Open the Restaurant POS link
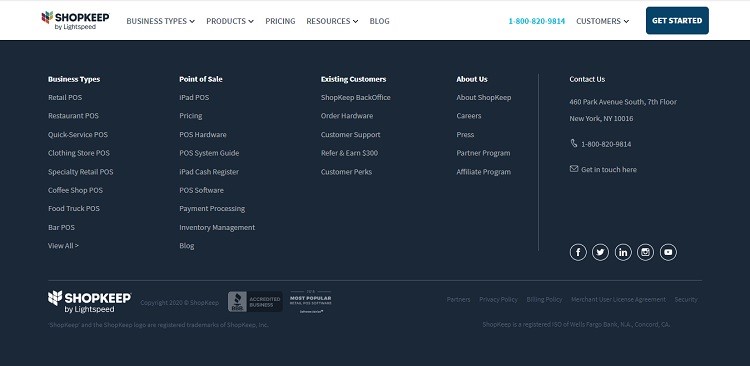The image size is (750, 366). pyautogui.click(x=73, y=116)
